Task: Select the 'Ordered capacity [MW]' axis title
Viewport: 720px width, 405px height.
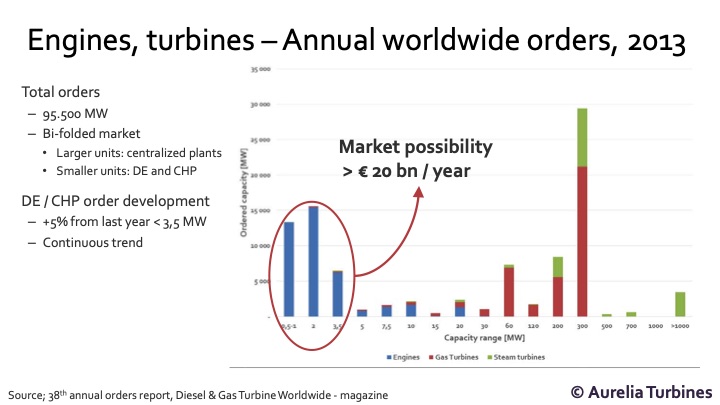Action: pos(243,192)
